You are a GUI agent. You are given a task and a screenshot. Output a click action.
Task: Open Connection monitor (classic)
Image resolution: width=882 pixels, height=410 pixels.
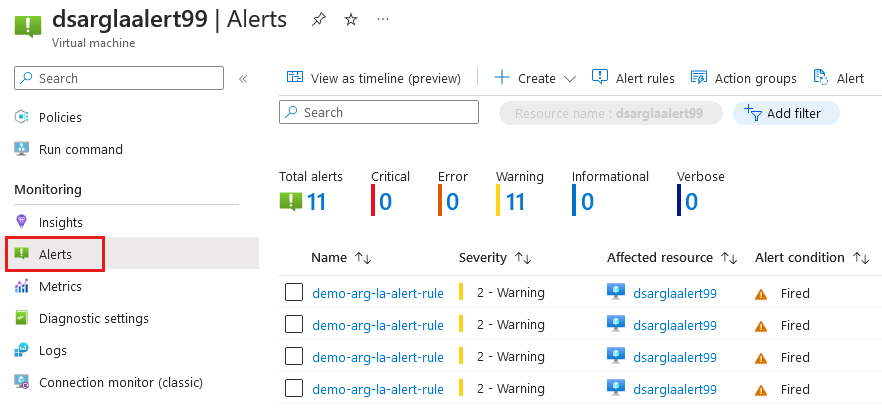click(x=120, y=383)
